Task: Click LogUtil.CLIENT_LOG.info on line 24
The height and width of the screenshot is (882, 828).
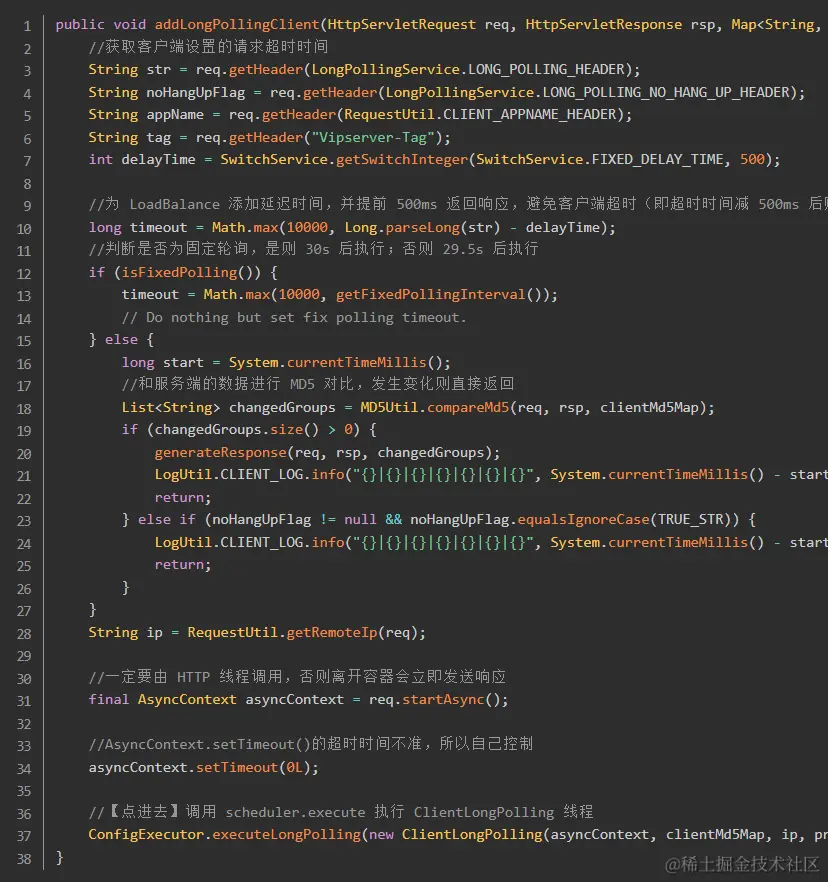Action: [249, 542]
